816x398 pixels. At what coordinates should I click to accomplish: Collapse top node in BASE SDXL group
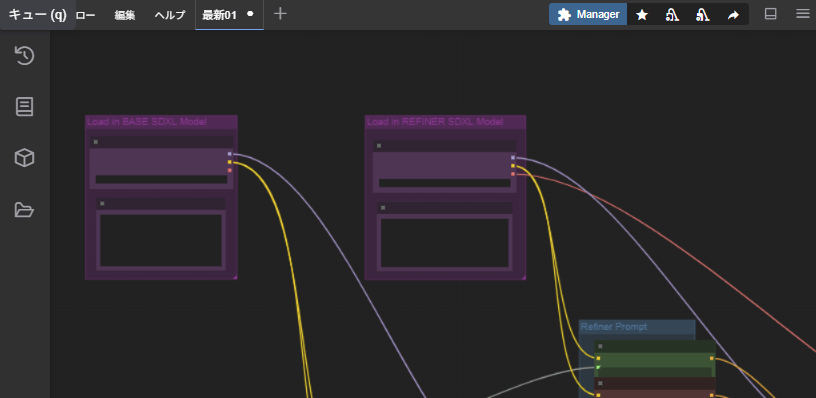(x=96, y=142)
